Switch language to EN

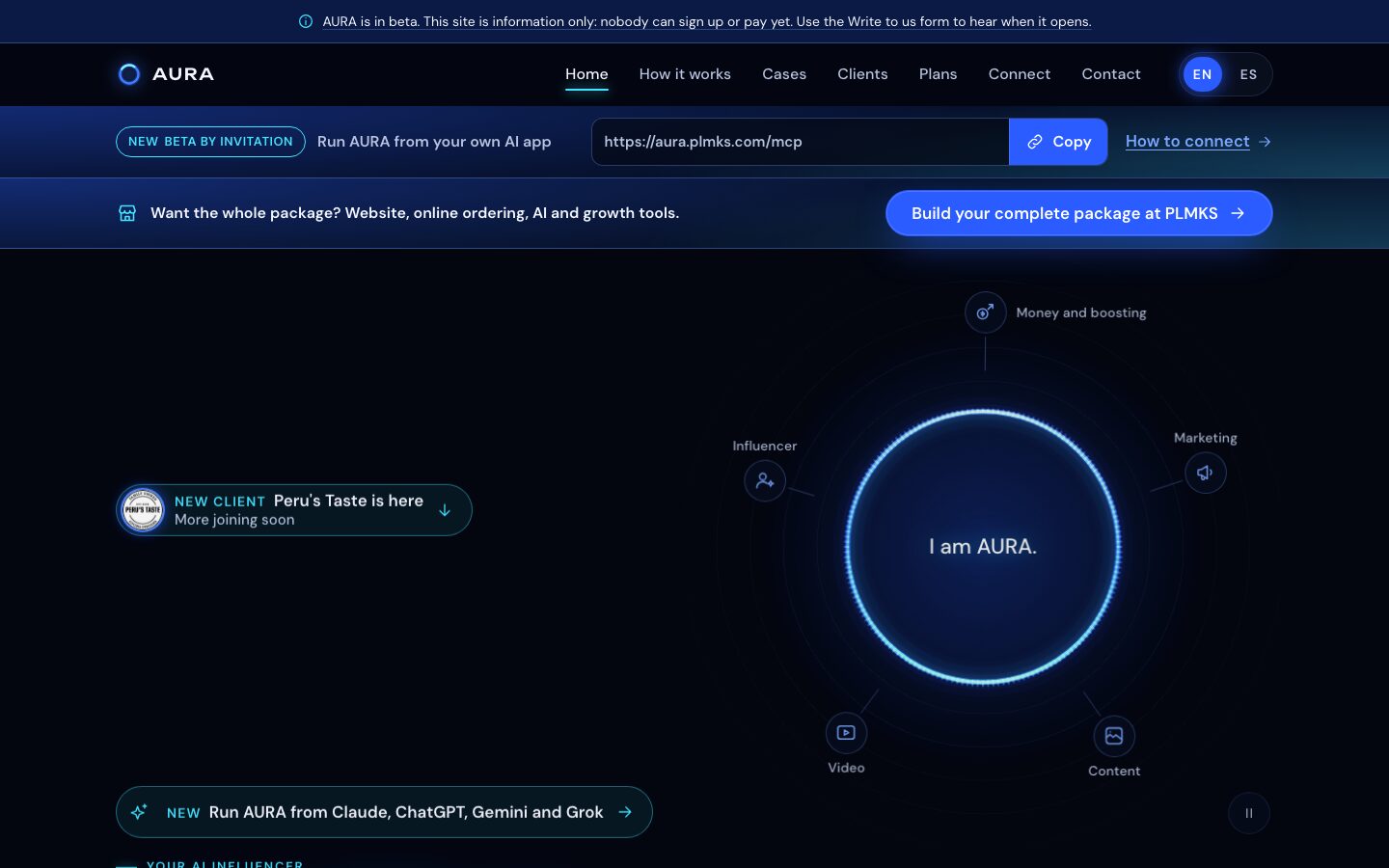1202,74
